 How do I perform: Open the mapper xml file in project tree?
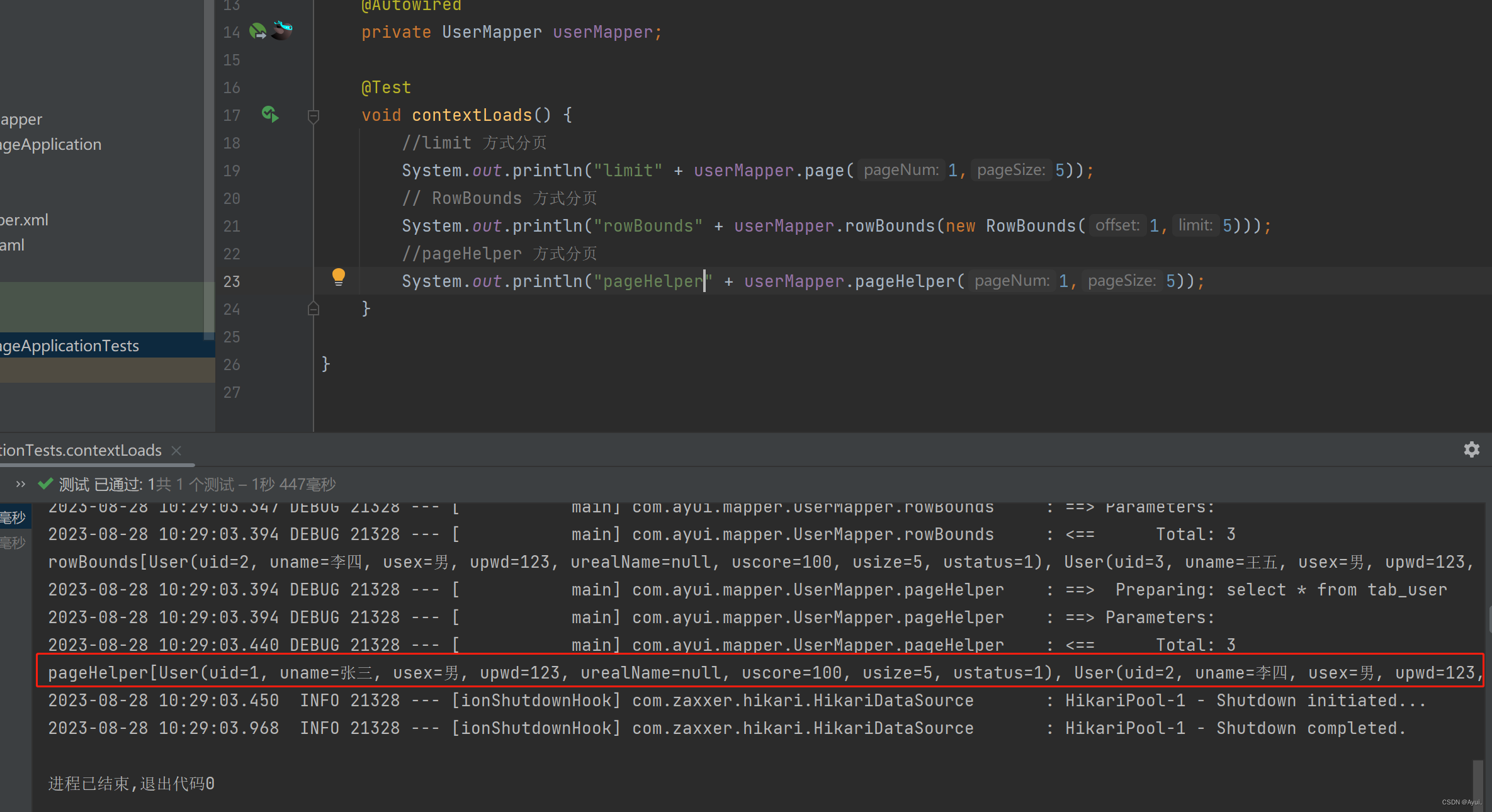tap(24, 220)
